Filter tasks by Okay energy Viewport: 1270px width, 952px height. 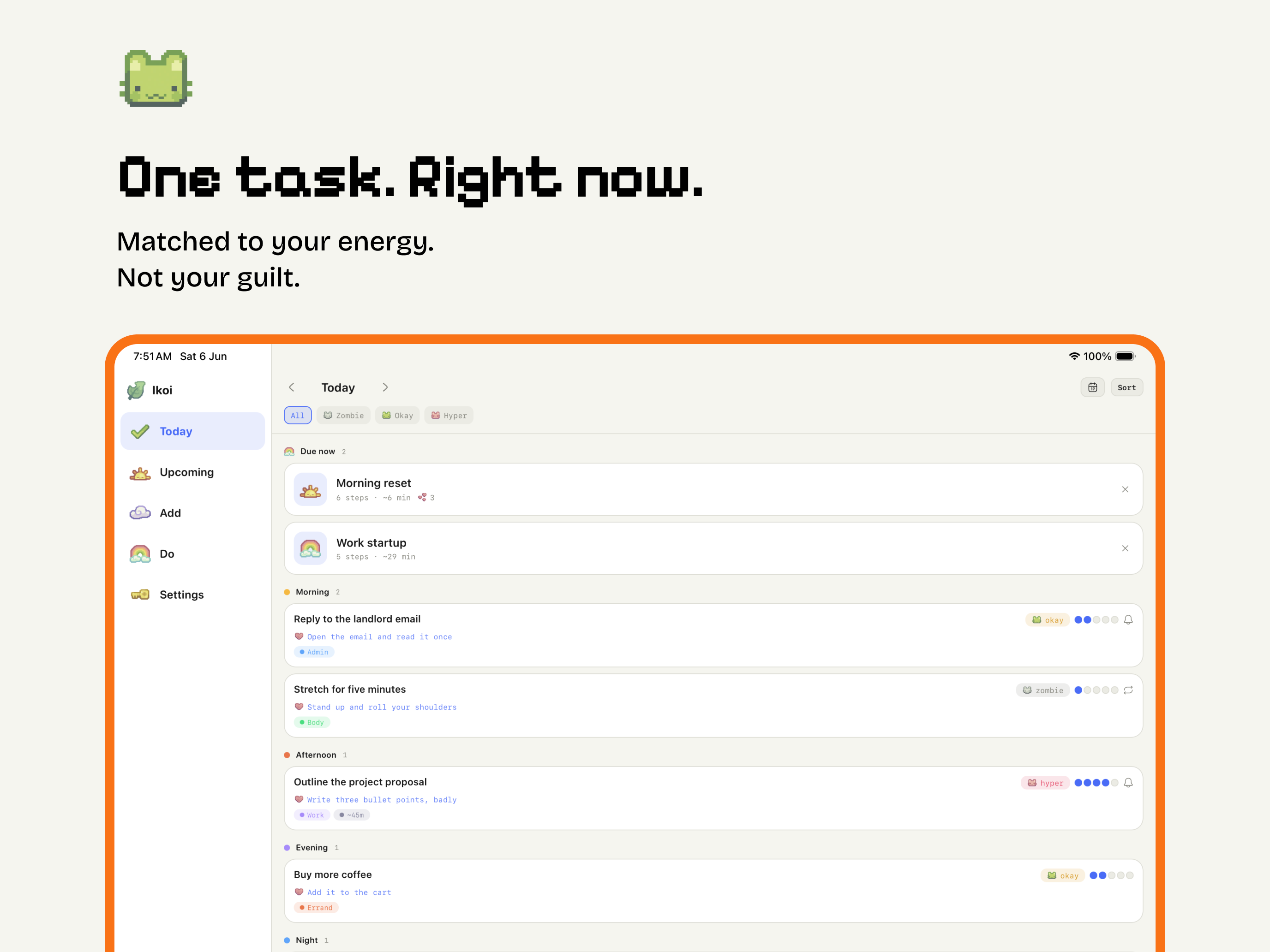397,416
